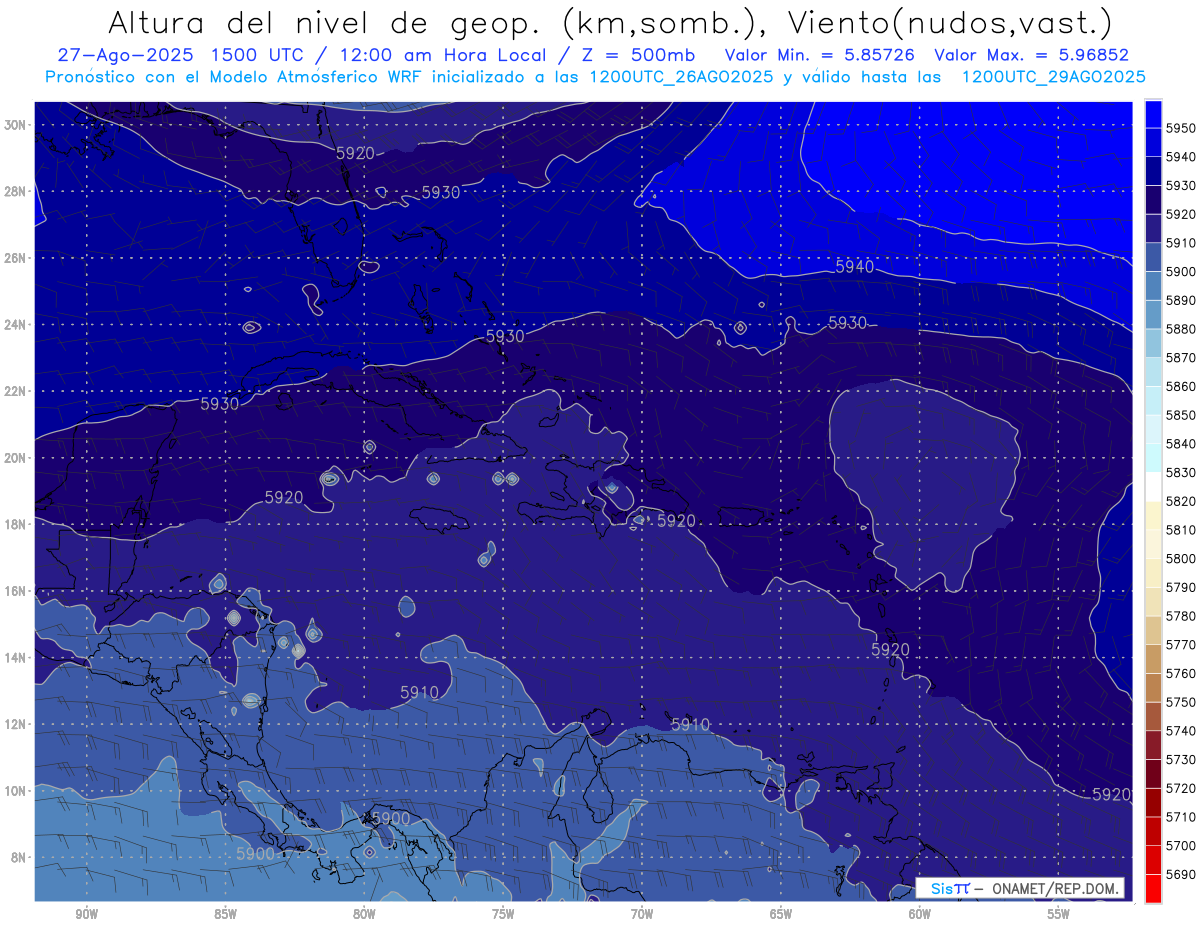
Task: Click the '5810' value in the color legend
Action: pyautogui.click(x=1181, y=529)
